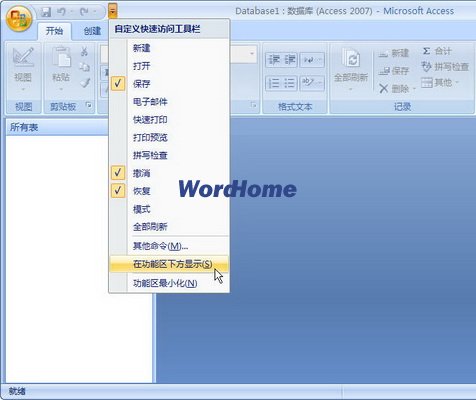Check 模式 in the customize menu
The height and width of the screenshot is (400, 476).
169,209
